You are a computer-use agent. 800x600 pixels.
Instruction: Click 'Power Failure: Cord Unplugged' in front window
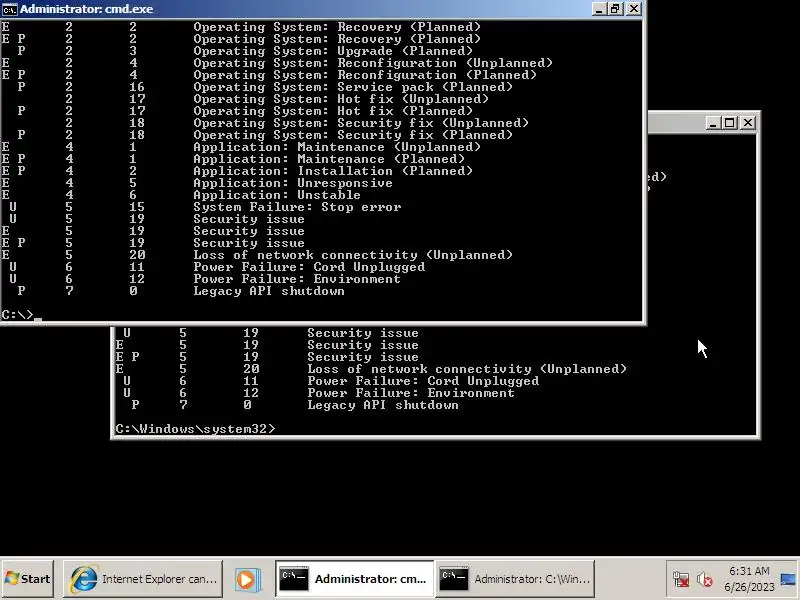tap(309, 267)
